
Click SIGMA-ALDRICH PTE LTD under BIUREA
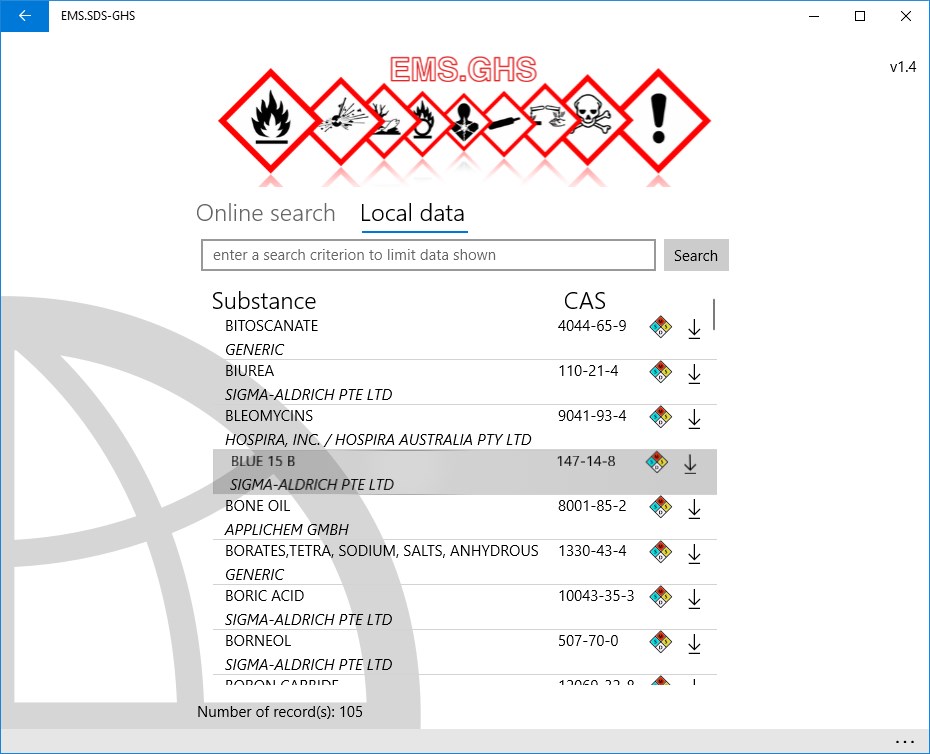[x=308, y=395]
